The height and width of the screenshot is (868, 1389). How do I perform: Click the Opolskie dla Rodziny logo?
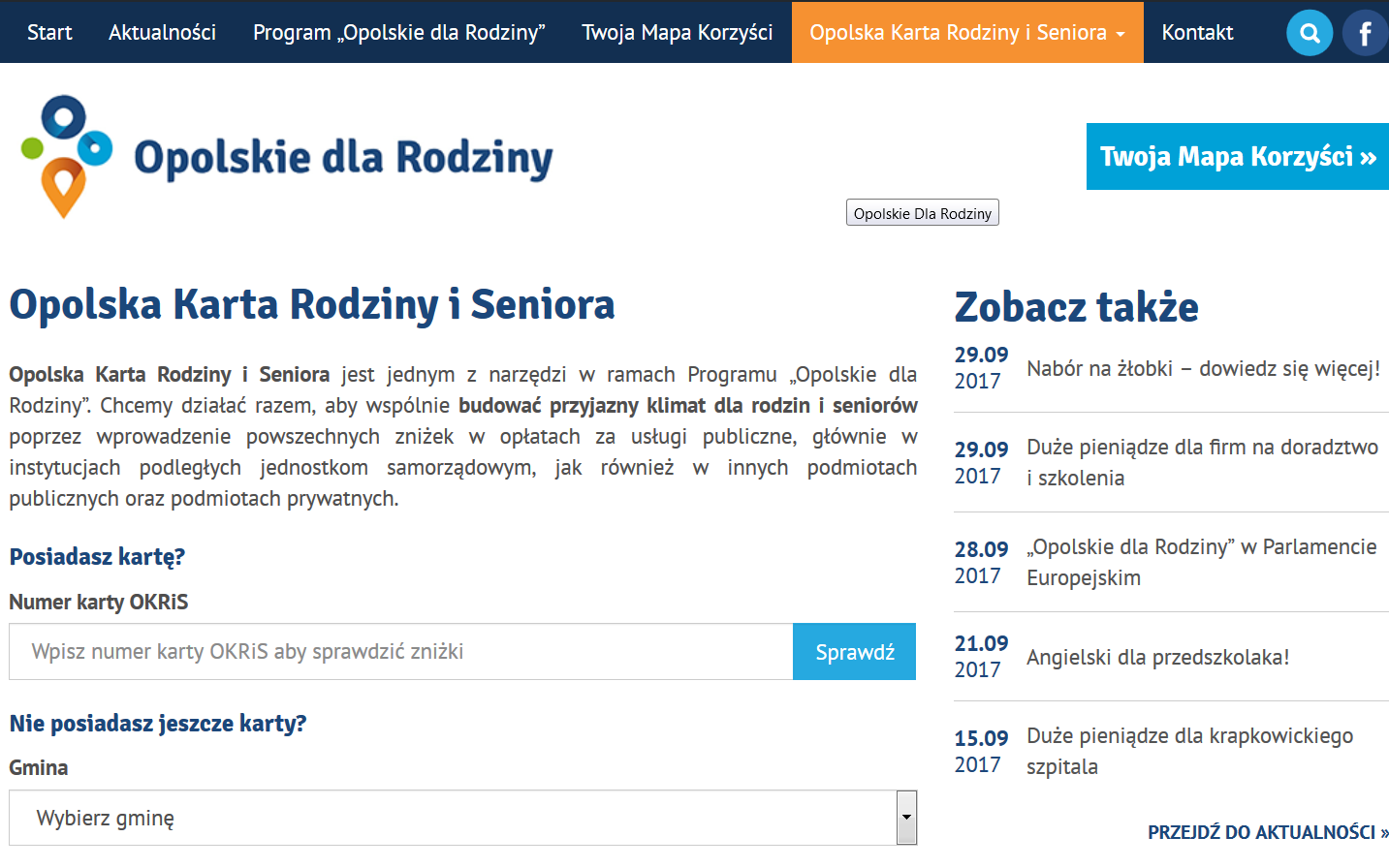[x=287, y=157]
